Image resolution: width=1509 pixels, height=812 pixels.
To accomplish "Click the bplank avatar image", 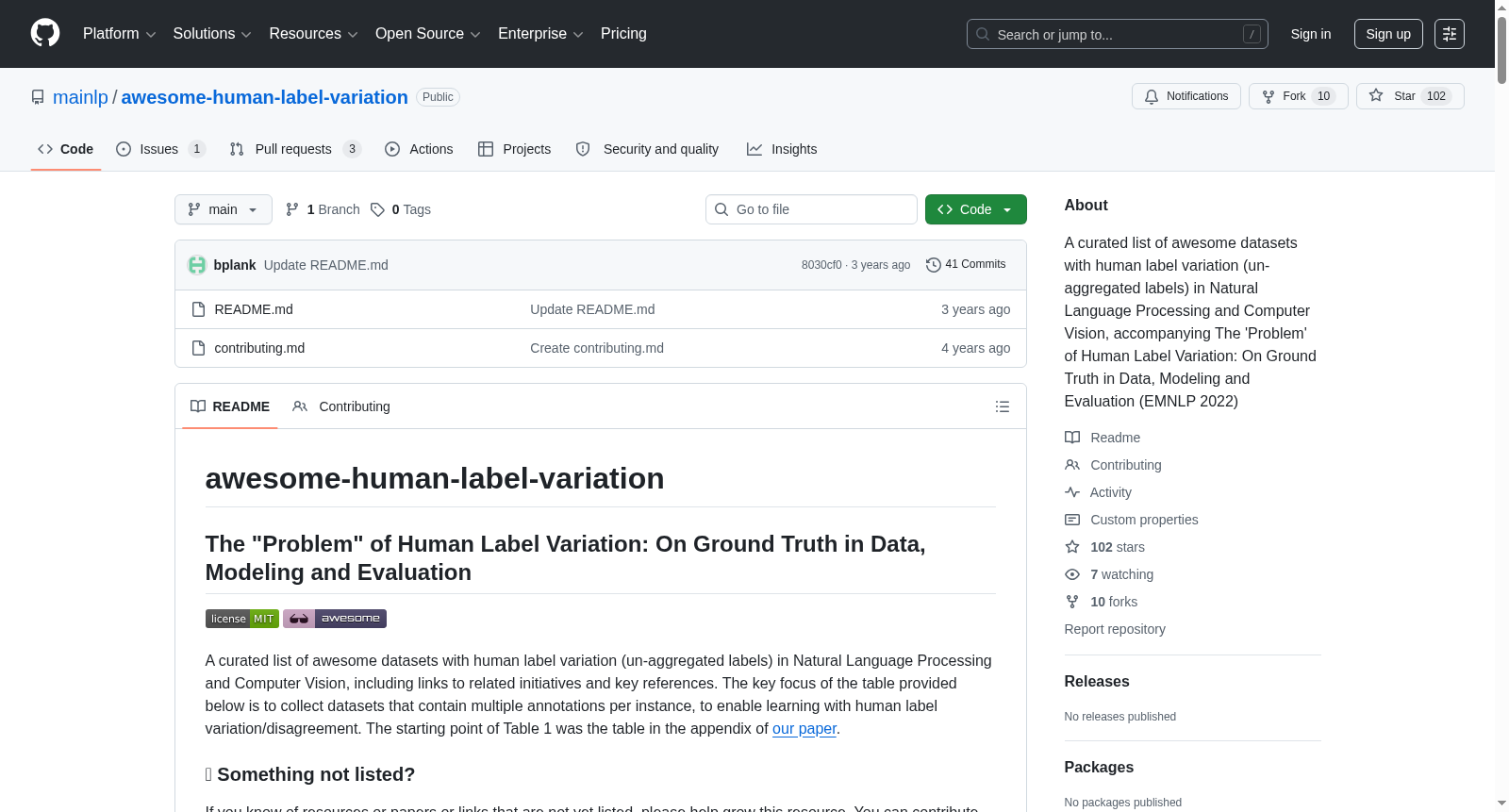I will point(197,265).
